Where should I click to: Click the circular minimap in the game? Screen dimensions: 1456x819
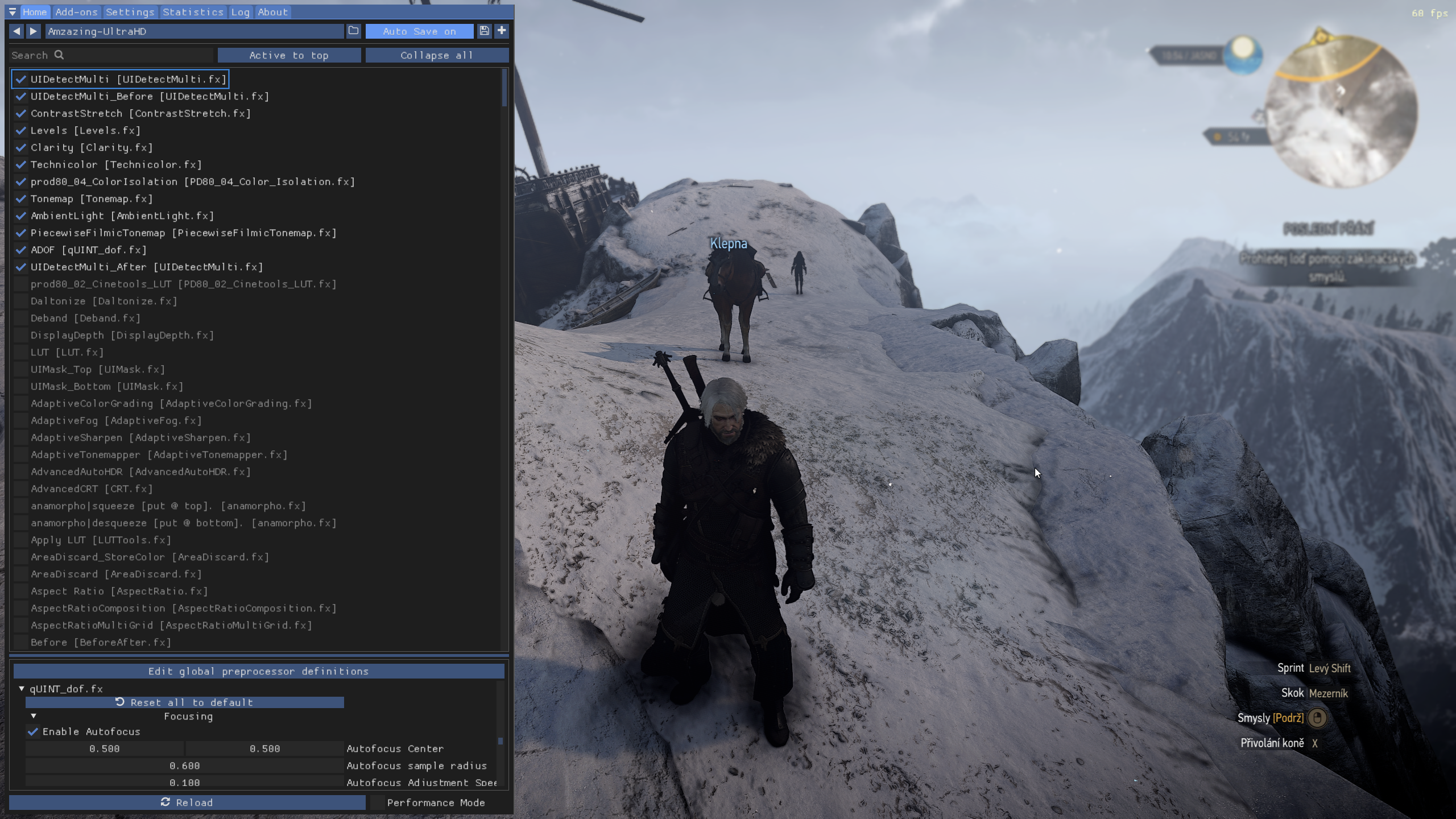click(x=1341, y=111)
